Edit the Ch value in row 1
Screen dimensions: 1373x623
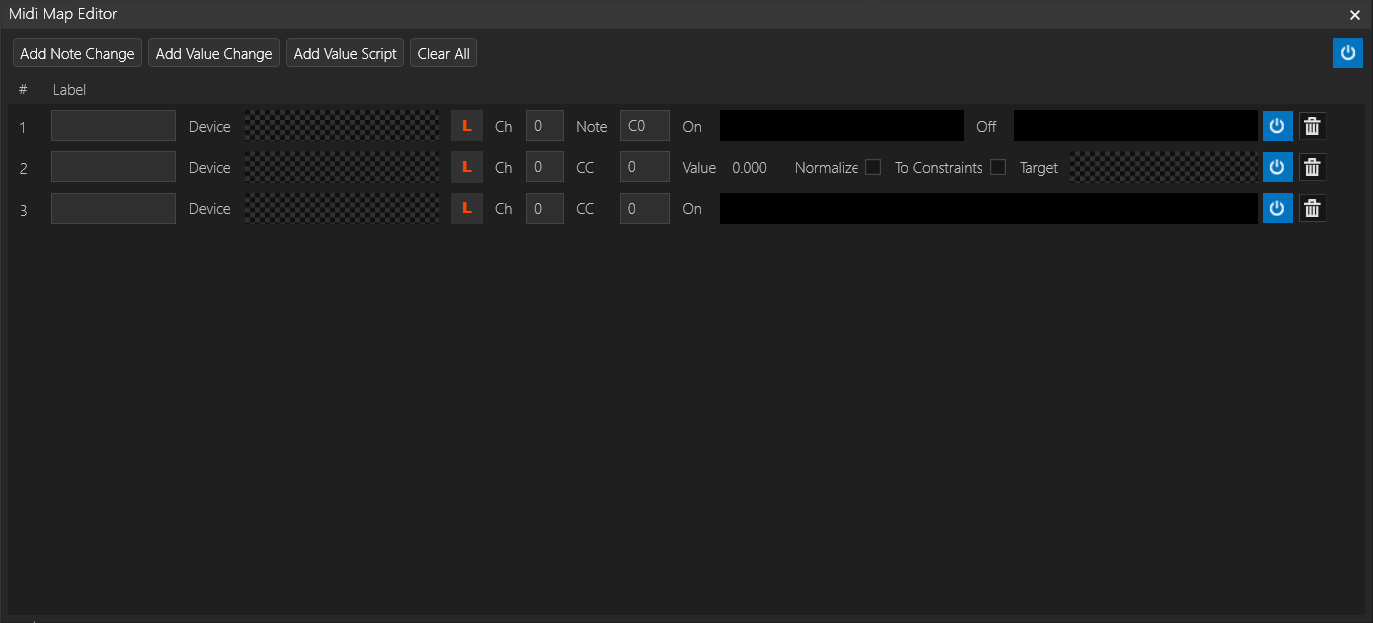pyautogui.click(x=545, y=126)
